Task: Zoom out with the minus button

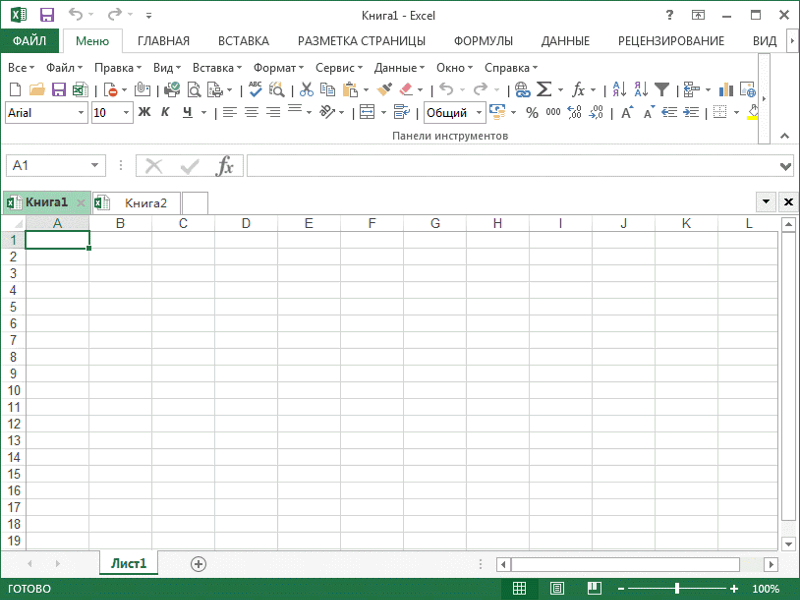Action: pyautogui.click(x=621, y=589)
